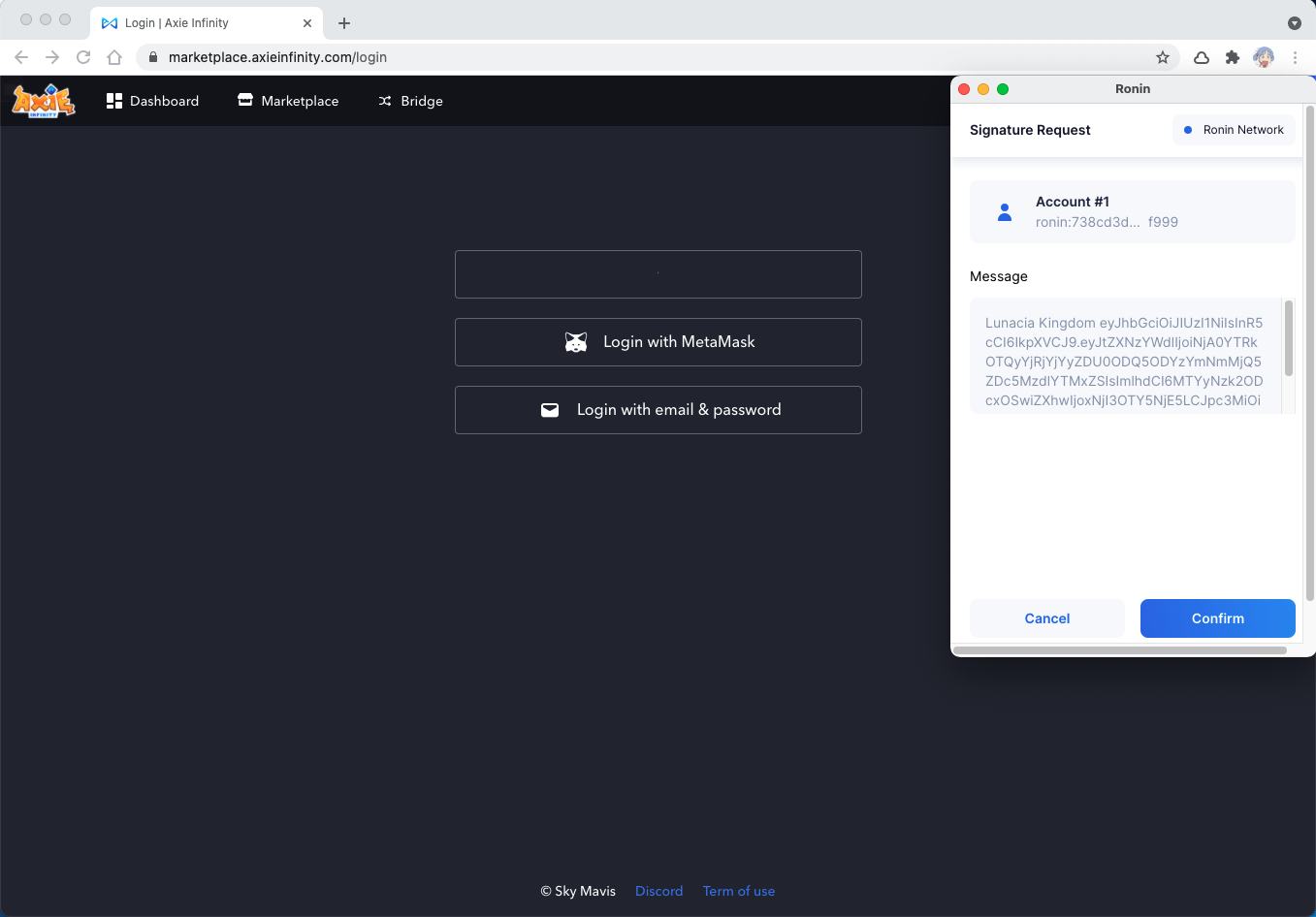Viewport: 1316px width, 917px height.
Task: Confirm the Ronin signature request
Action: (1218, 618)
